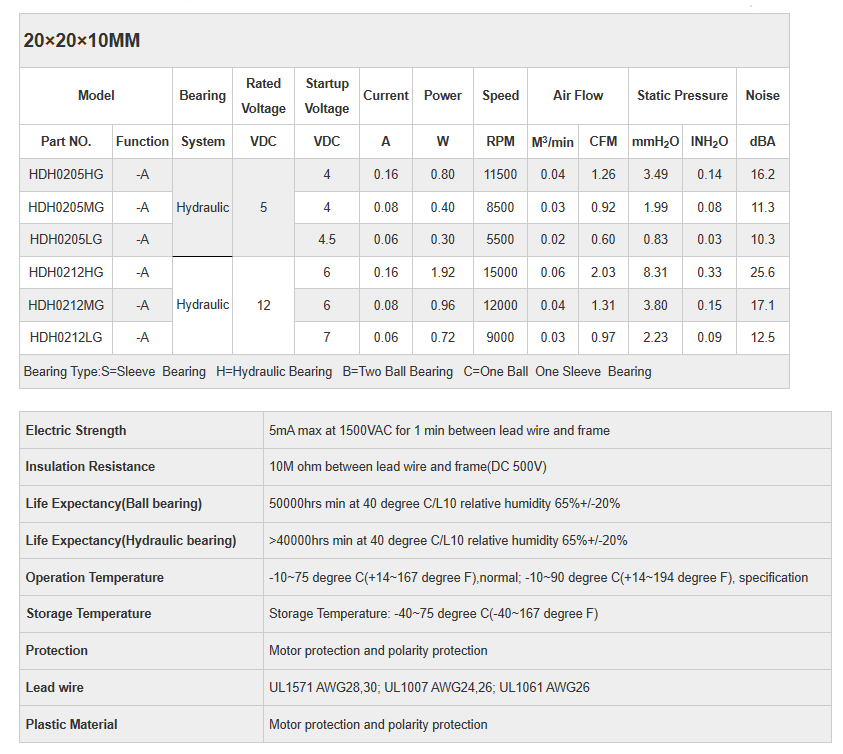The width and height of the screenshot is (843, 754).
Task: Click the 3.49 mmH2O pressure value
Action: [655, 175]
